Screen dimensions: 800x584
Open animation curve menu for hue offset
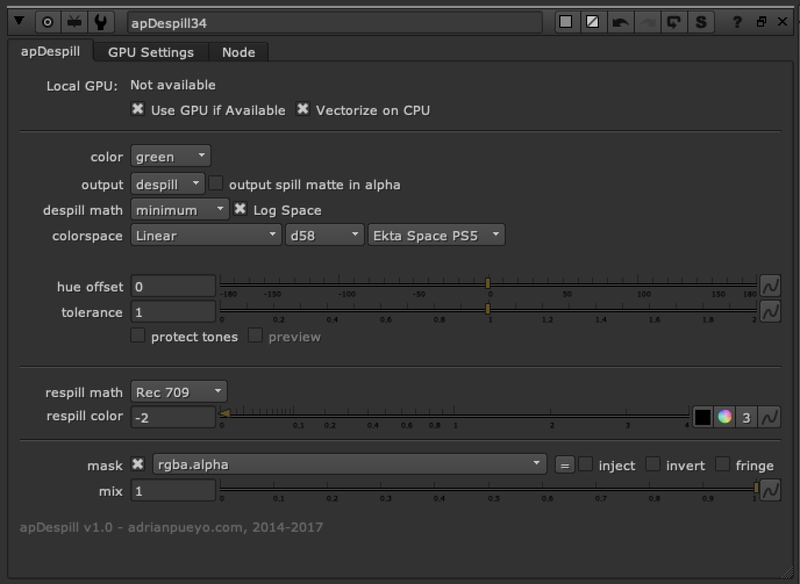coord(769,287)
